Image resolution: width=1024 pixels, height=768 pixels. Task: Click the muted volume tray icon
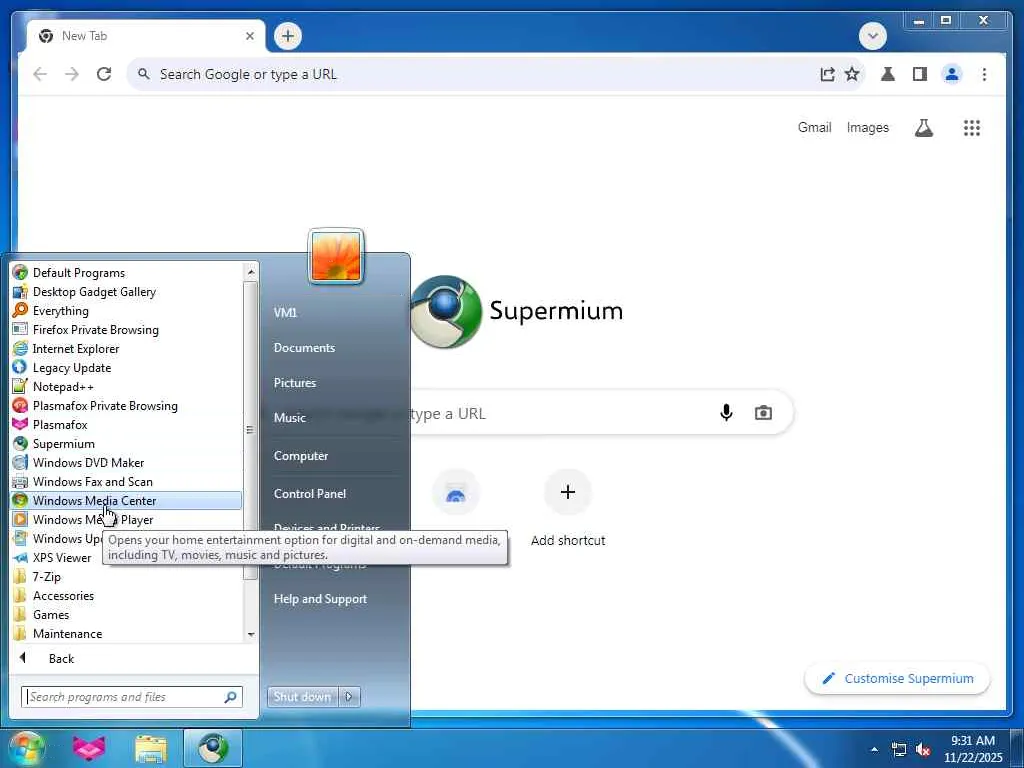[923, 749]
